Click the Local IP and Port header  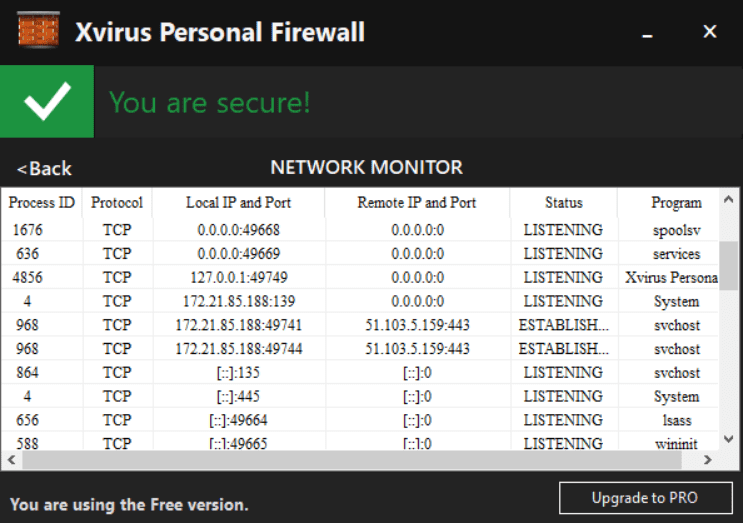pos(238,202)
